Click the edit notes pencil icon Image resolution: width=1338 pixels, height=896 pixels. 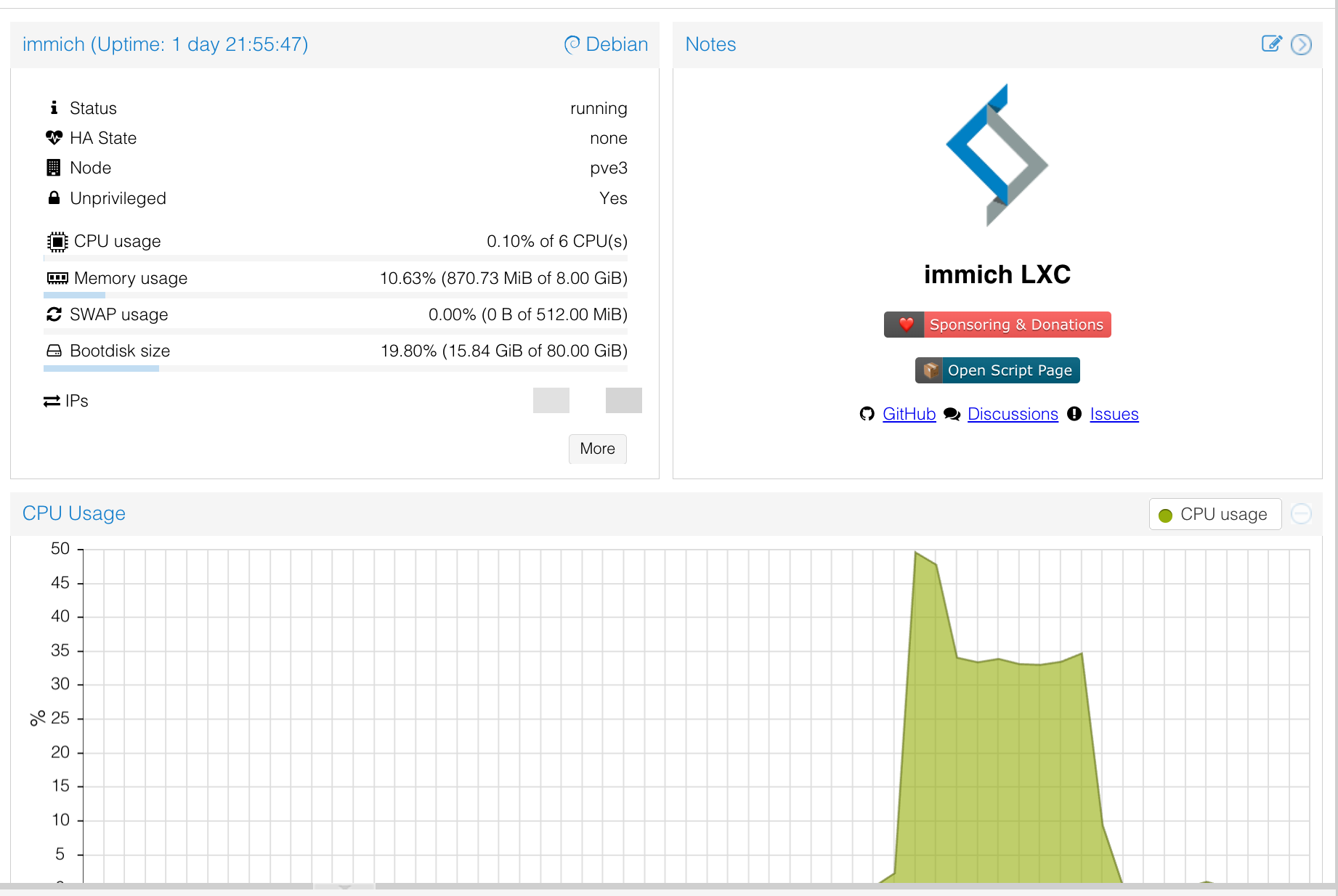[x=1271, y=44]
